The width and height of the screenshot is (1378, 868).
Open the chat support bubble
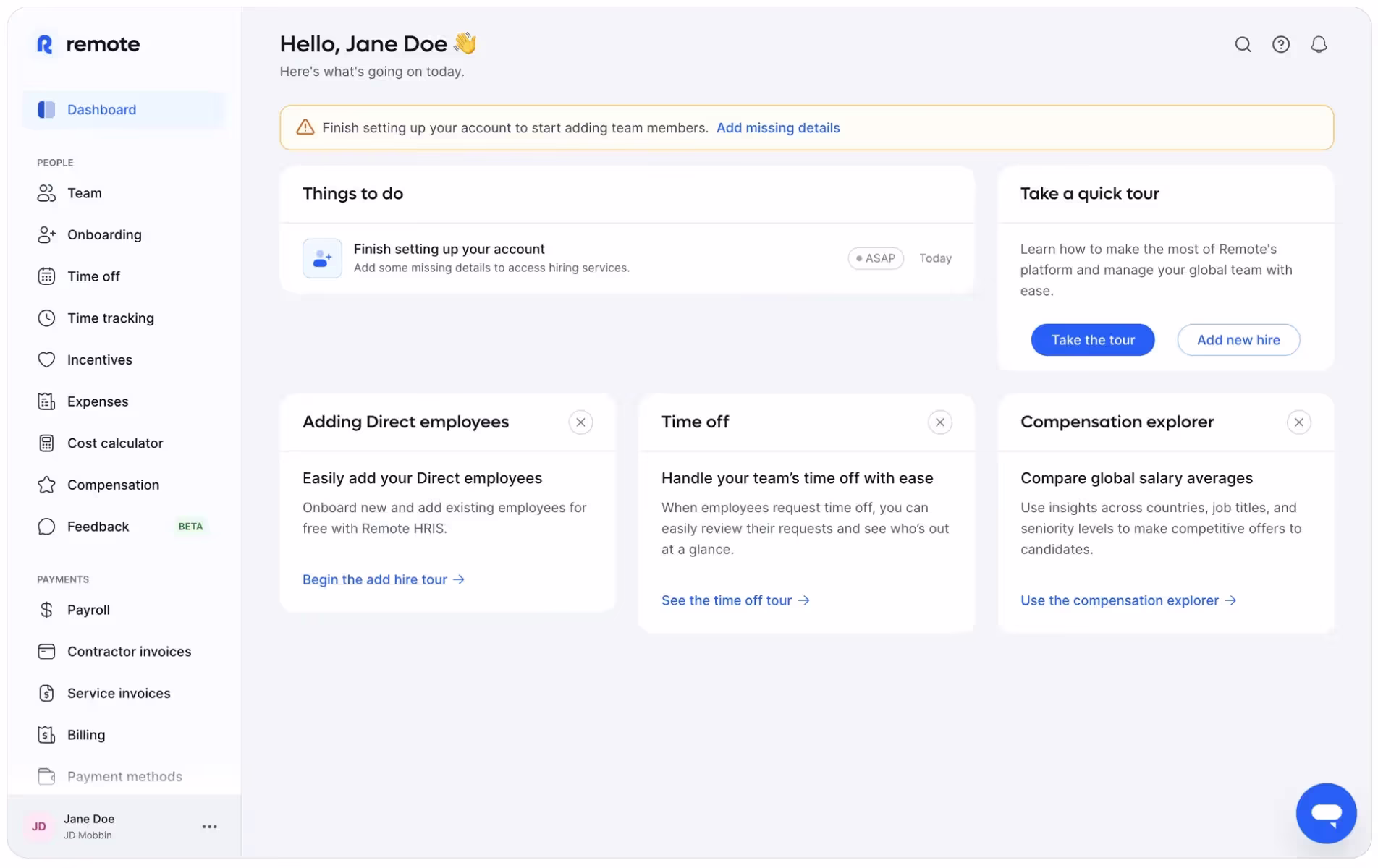(x=1325, y=813)
